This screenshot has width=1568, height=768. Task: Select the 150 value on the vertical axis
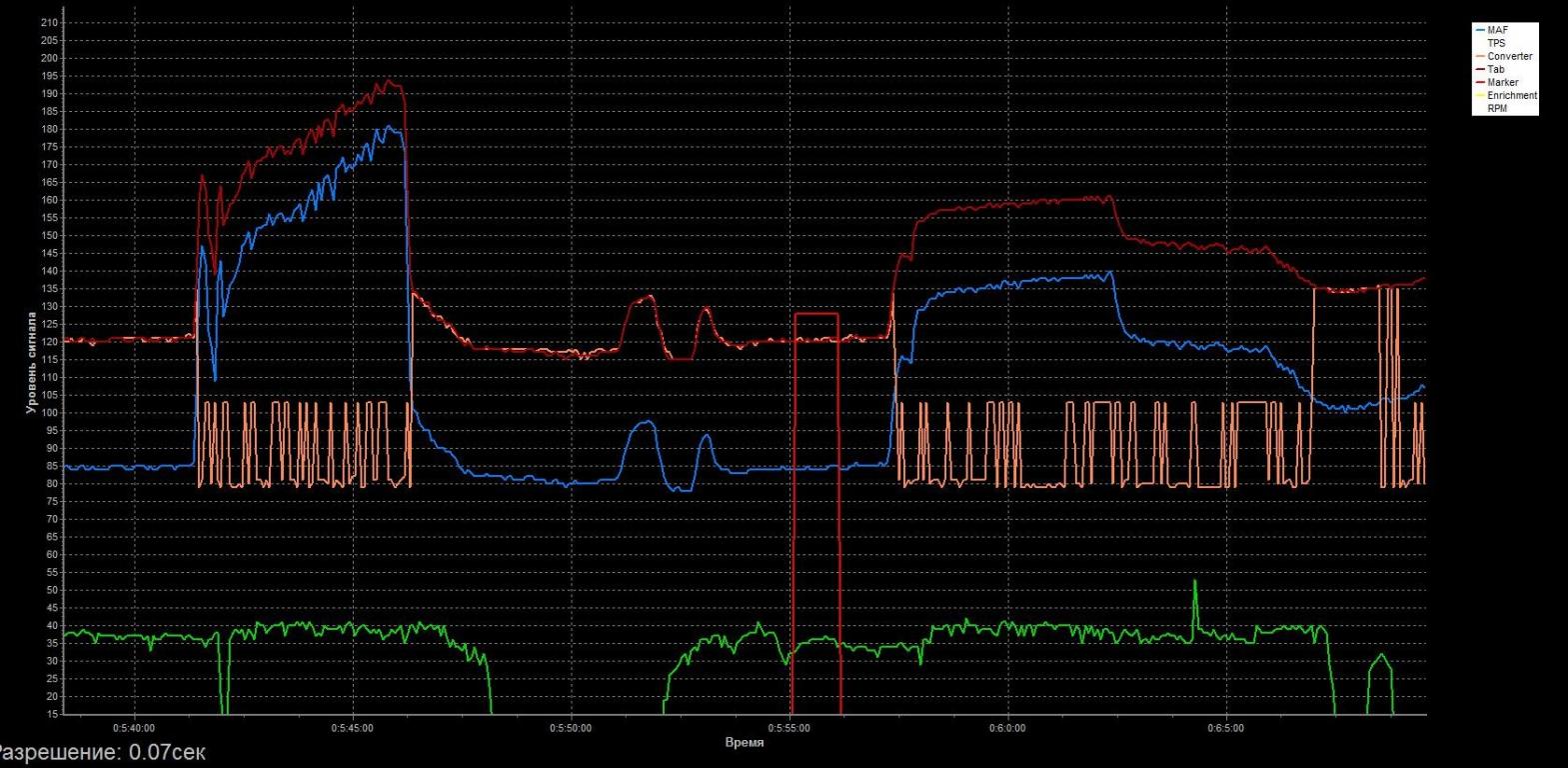[x=51, y=236]
